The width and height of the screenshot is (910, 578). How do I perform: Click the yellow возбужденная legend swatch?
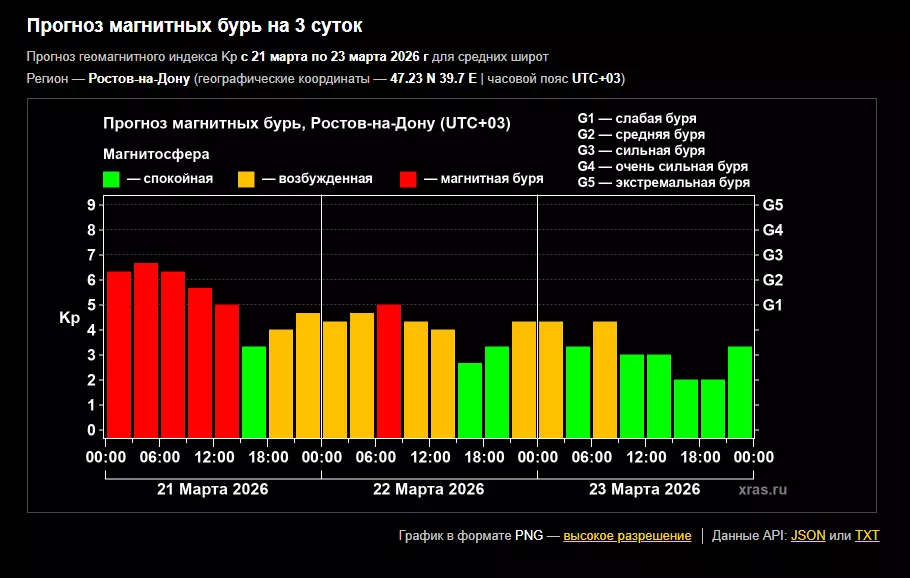pos(246,179)
